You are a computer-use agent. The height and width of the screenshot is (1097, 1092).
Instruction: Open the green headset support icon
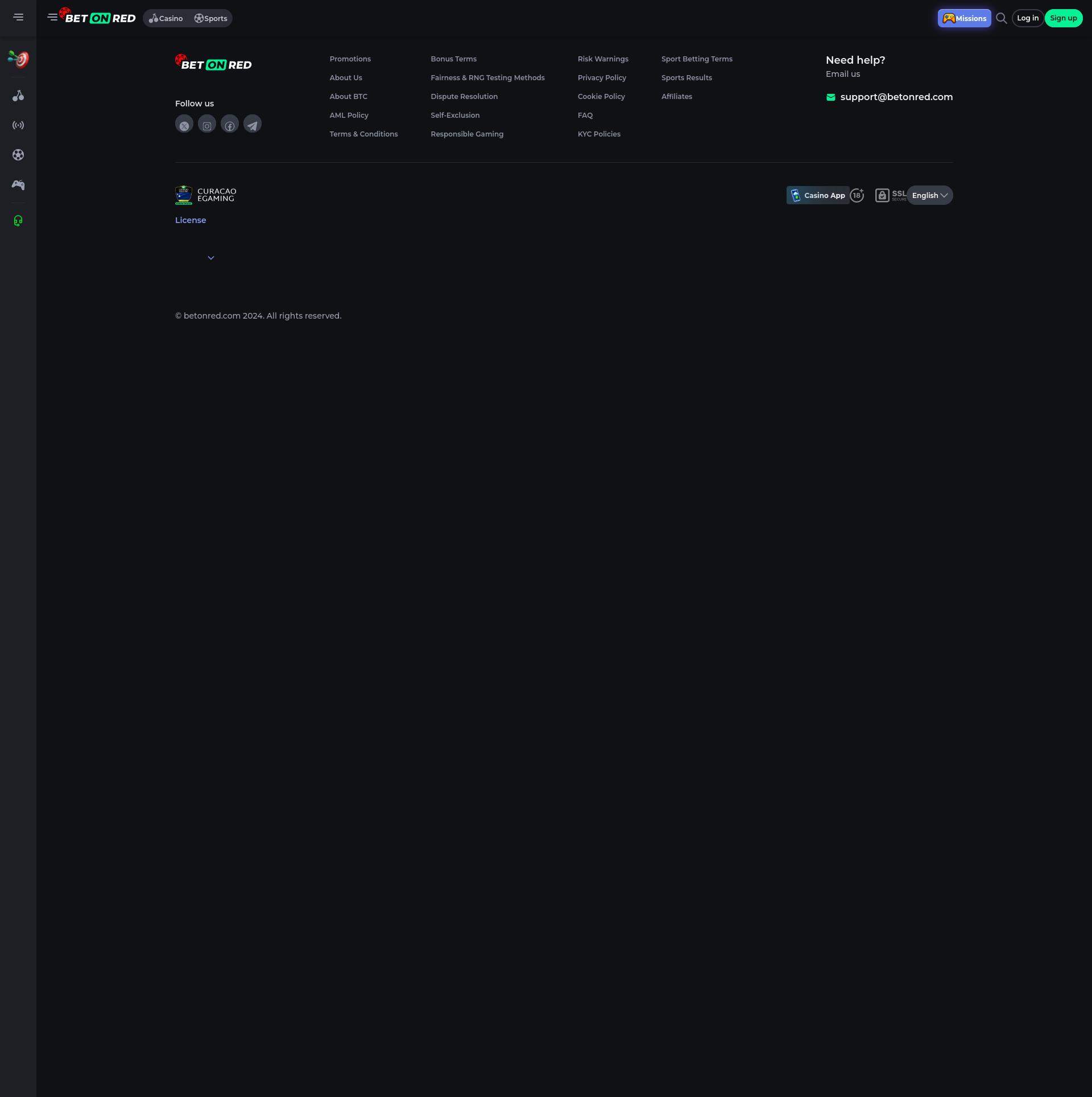18,221
